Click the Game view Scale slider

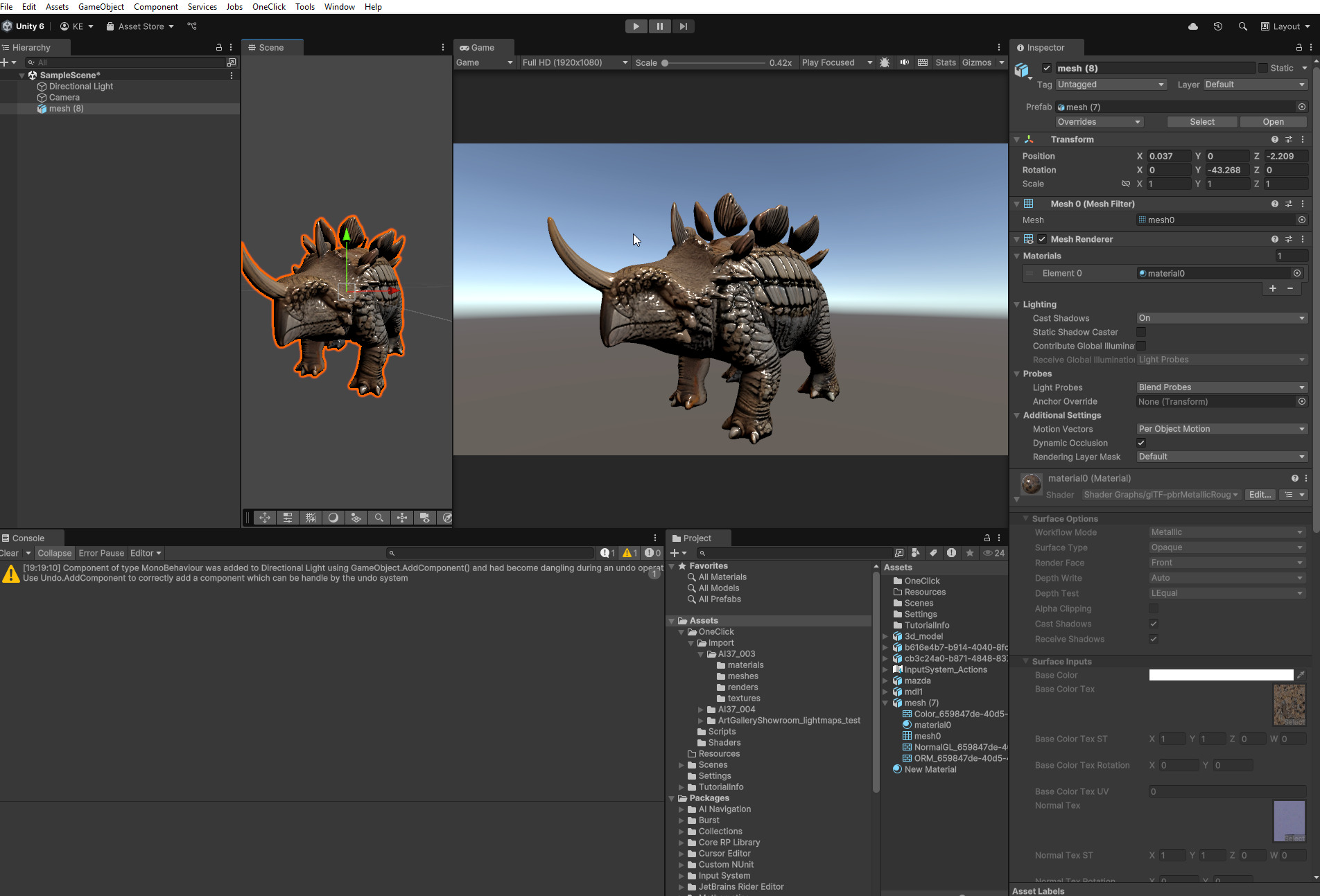(715, 62)
